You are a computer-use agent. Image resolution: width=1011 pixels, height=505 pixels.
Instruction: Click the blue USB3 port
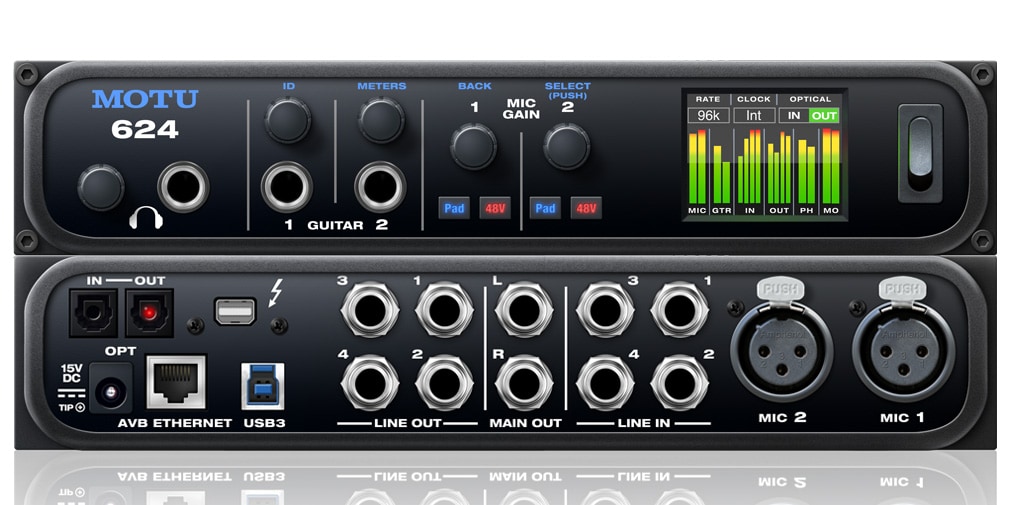point(262,386)
